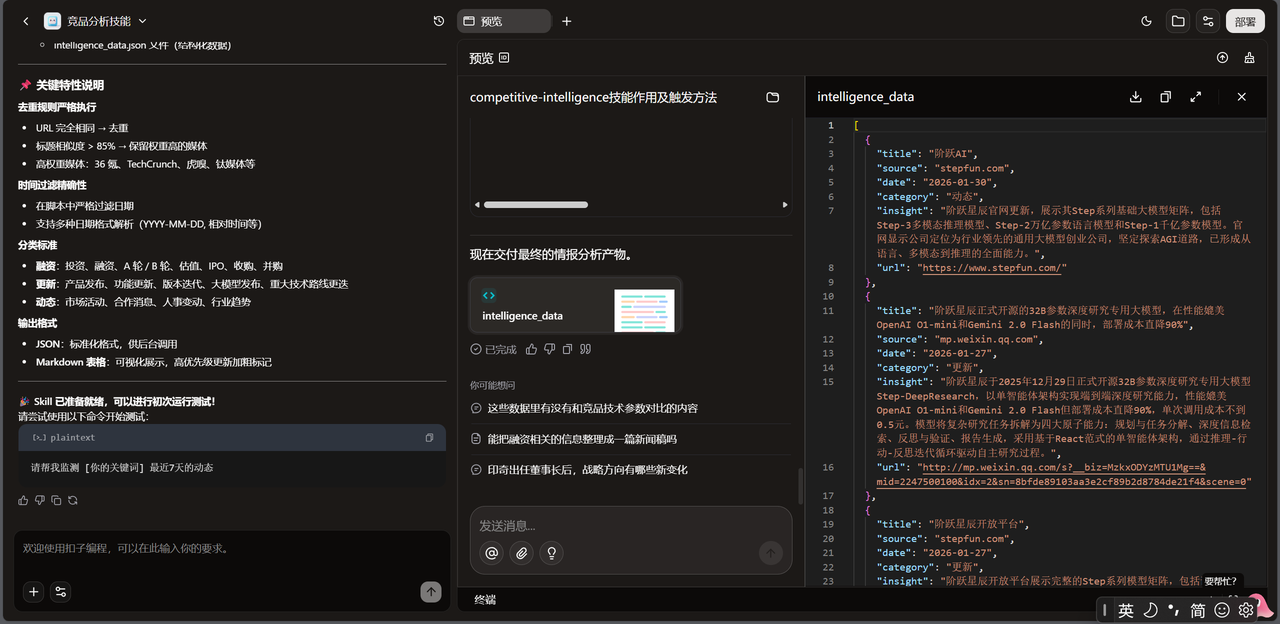Open the chat history clock icon
1280x624 pixels.
439,21
